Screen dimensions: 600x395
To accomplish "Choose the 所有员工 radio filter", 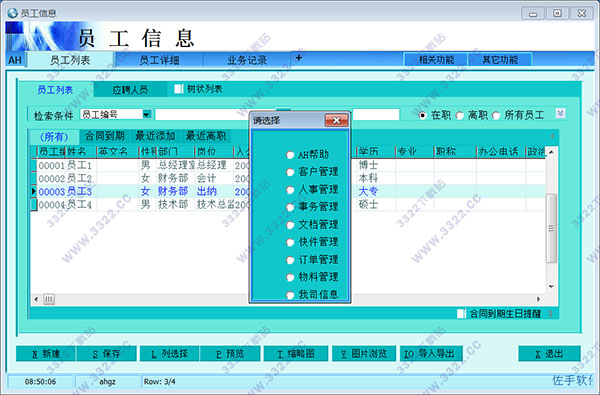I will pyautogui.click(x=496, y=115).
